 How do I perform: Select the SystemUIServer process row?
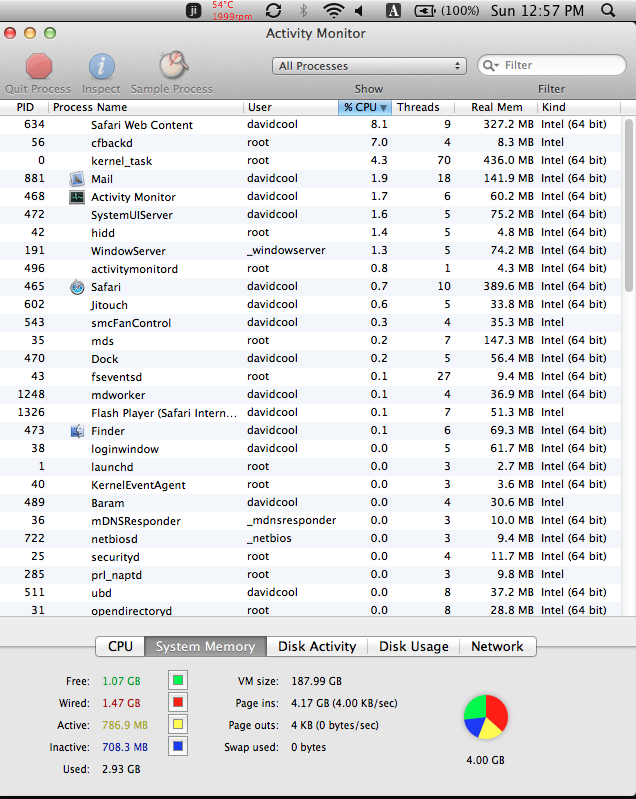(x=310, y=215)
